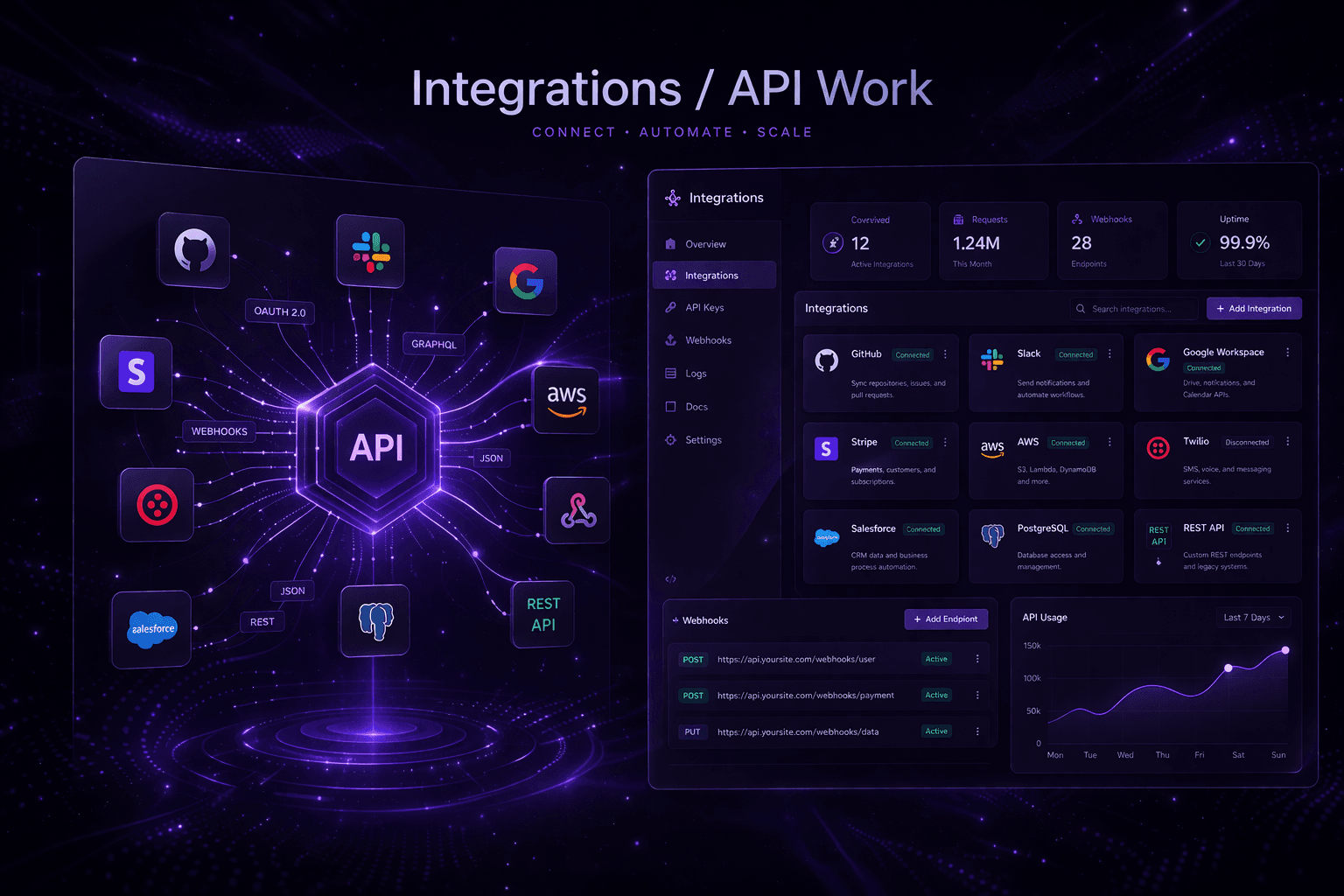1344x896 pixels.
Task: Click the GitHub logo in the integrations card
Action: tap(827, 360)
